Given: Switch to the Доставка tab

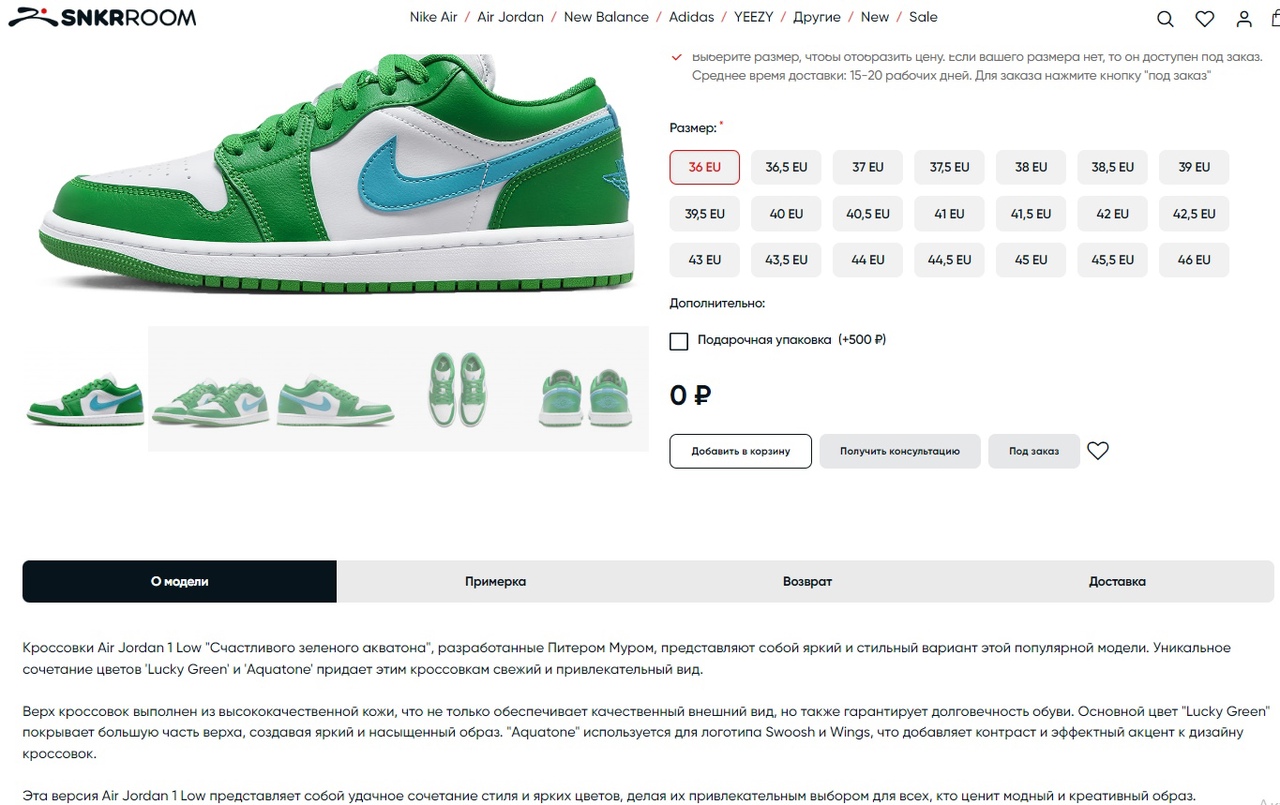Looking at the screenshot, I should 1117,581.
